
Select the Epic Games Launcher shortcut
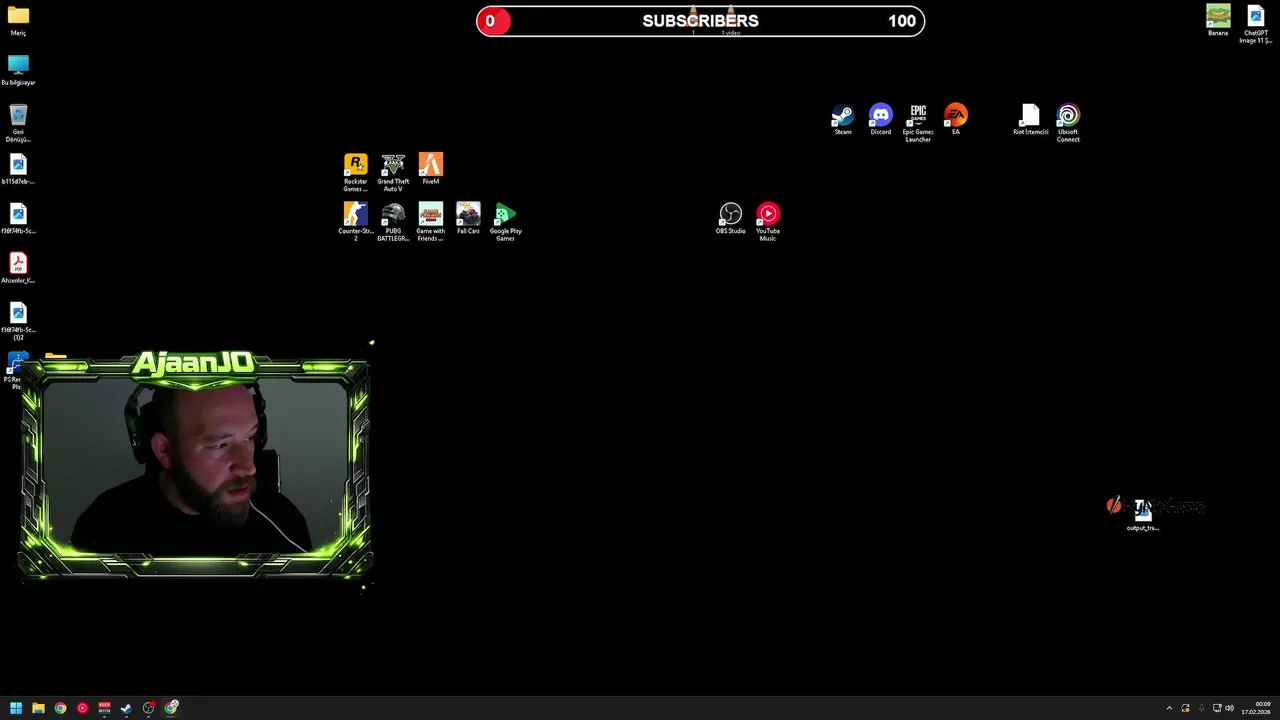918,122
